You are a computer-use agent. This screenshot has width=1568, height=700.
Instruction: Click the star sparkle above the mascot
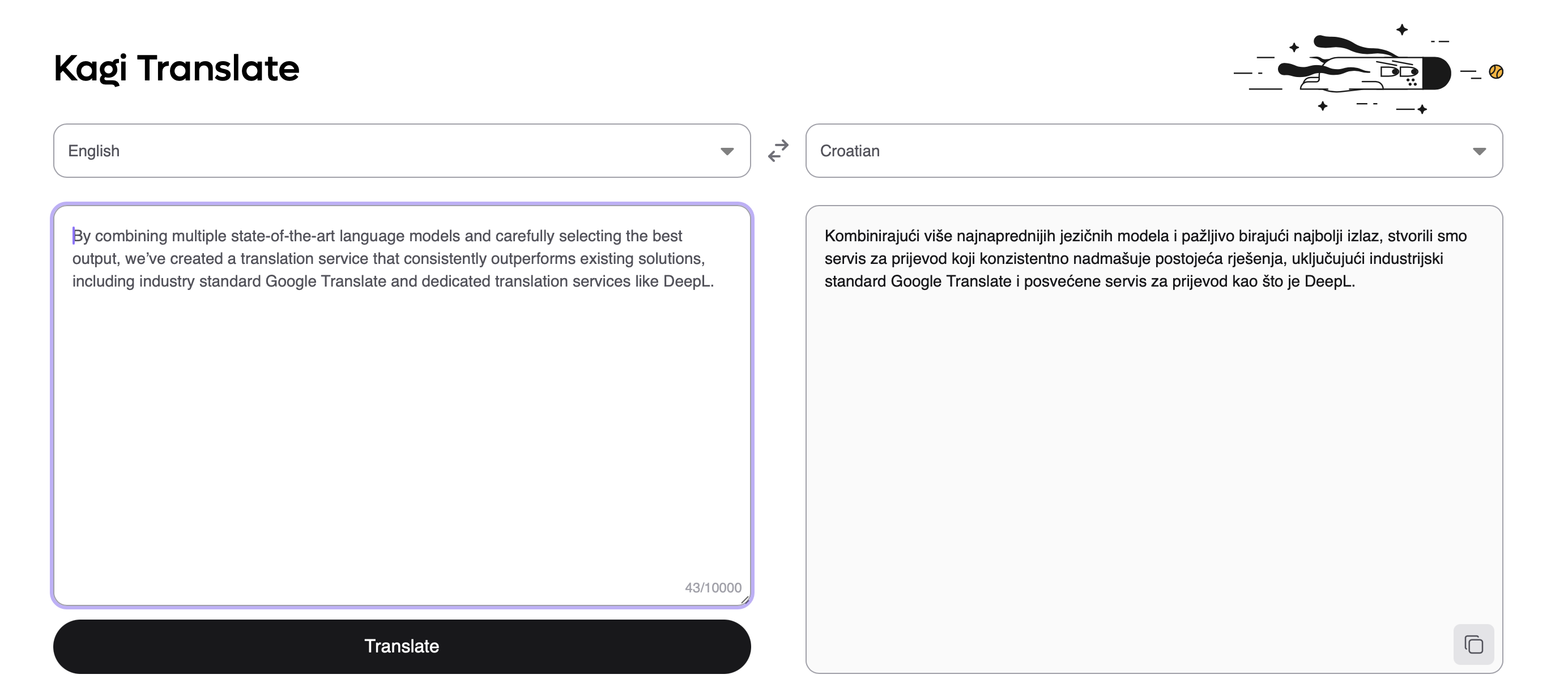point(1402,29)
